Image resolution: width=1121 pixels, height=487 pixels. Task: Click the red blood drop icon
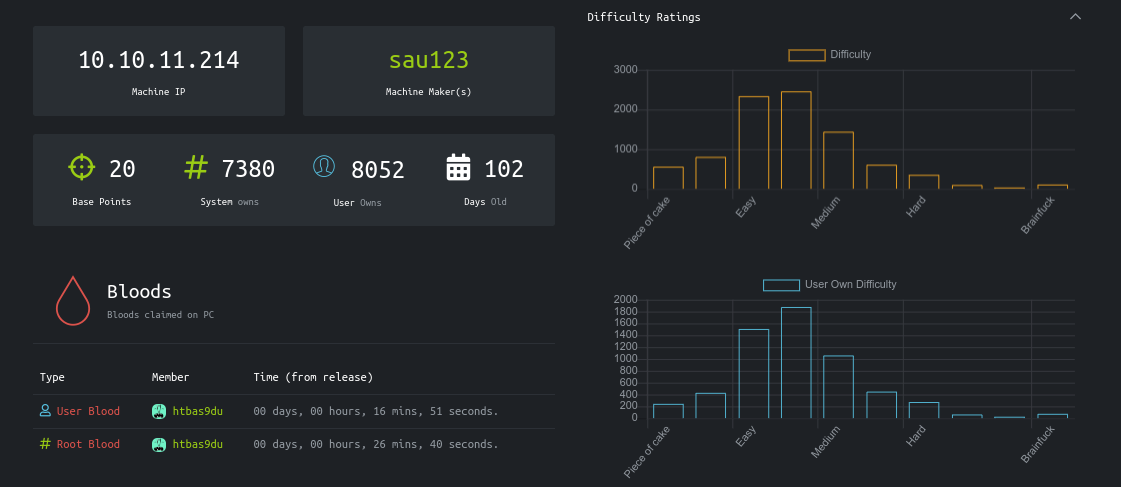point(73,300)
